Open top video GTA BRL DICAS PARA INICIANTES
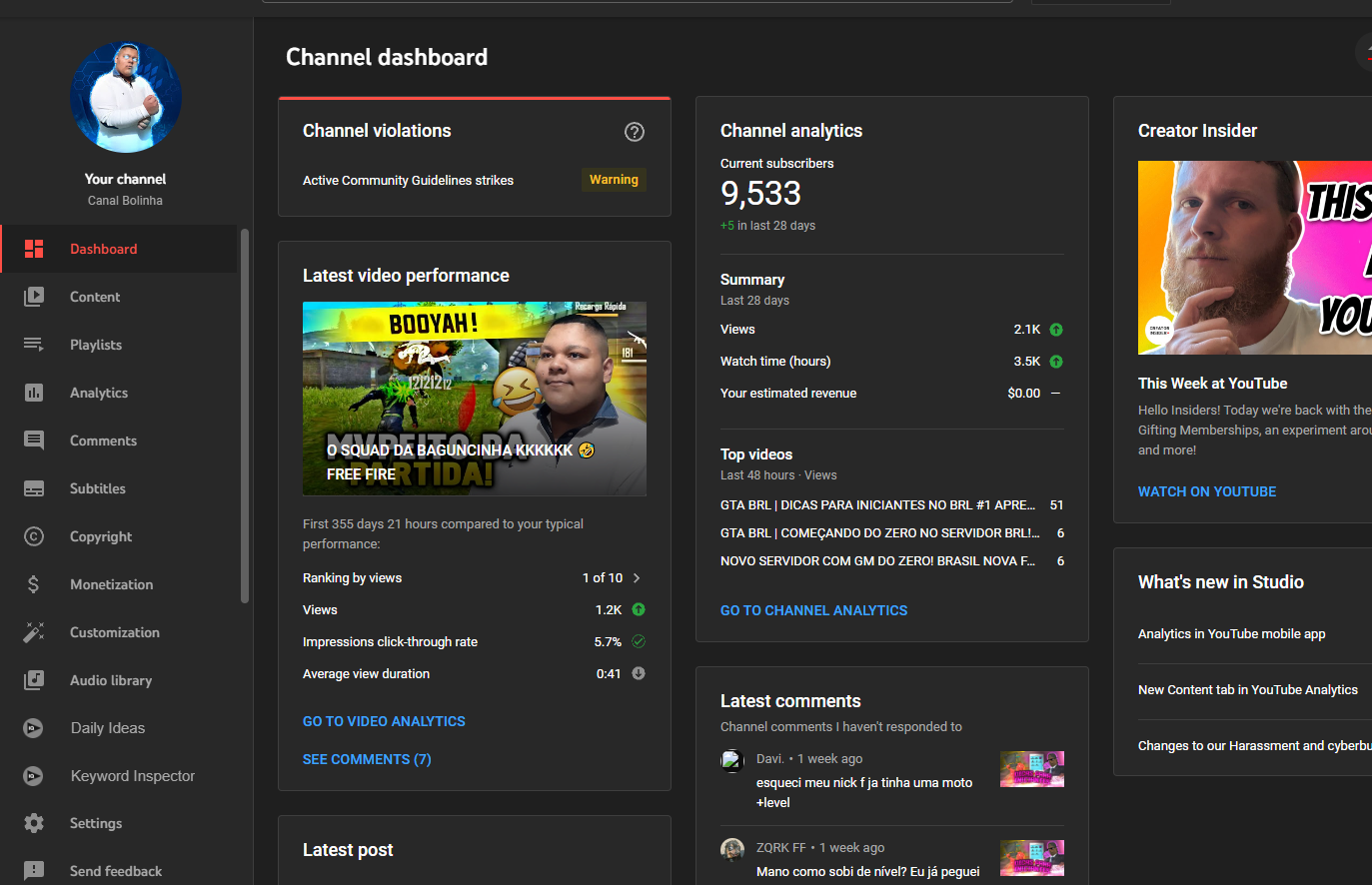The image size is (1372, 885). tap(891, 505)
